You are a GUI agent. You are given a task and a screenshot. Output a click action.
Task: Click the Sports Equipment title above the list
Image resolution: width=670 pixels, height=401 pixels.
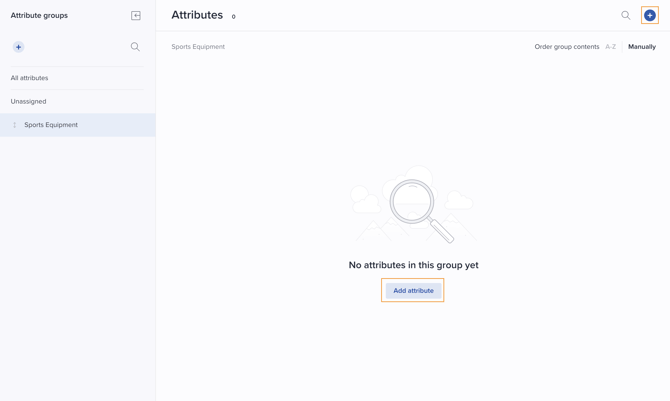pyautogui.click(x=198, y=47)
